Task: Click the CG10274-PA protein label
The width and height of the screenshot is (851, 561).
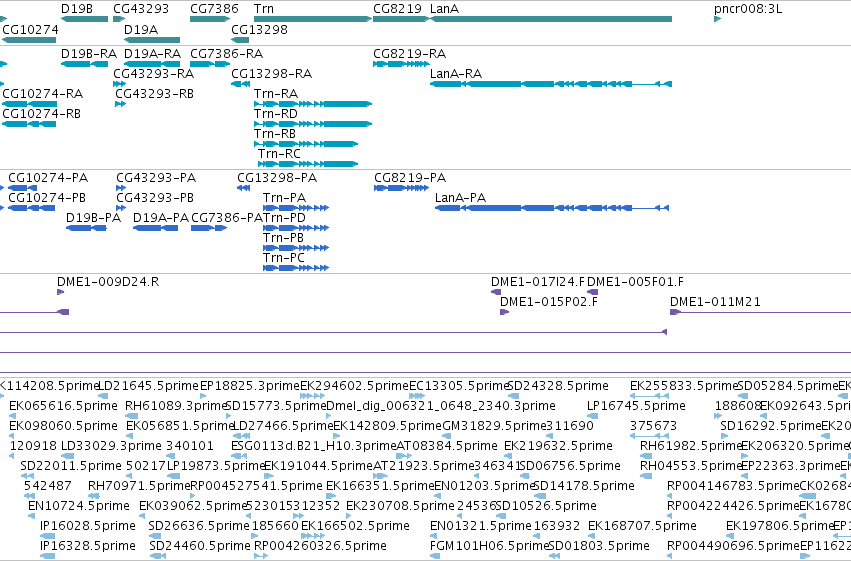Action: pyautogui.click(x=48, y=178)
